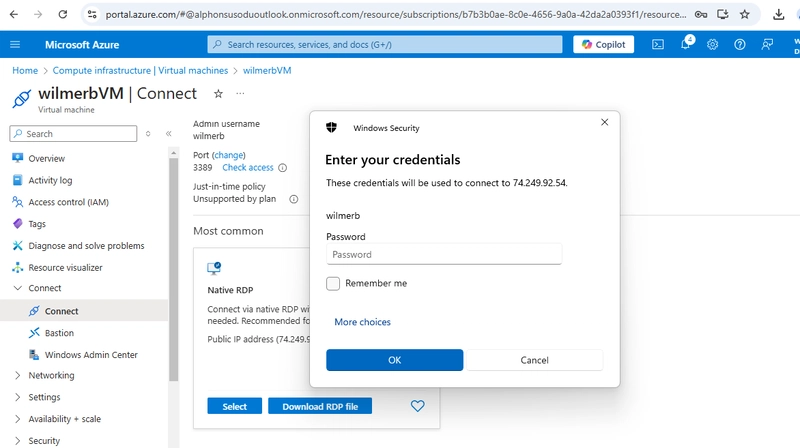The image size is (800, 448).
Task: Click Cancel in the credentials dialog
Action: tap(534, 360)
